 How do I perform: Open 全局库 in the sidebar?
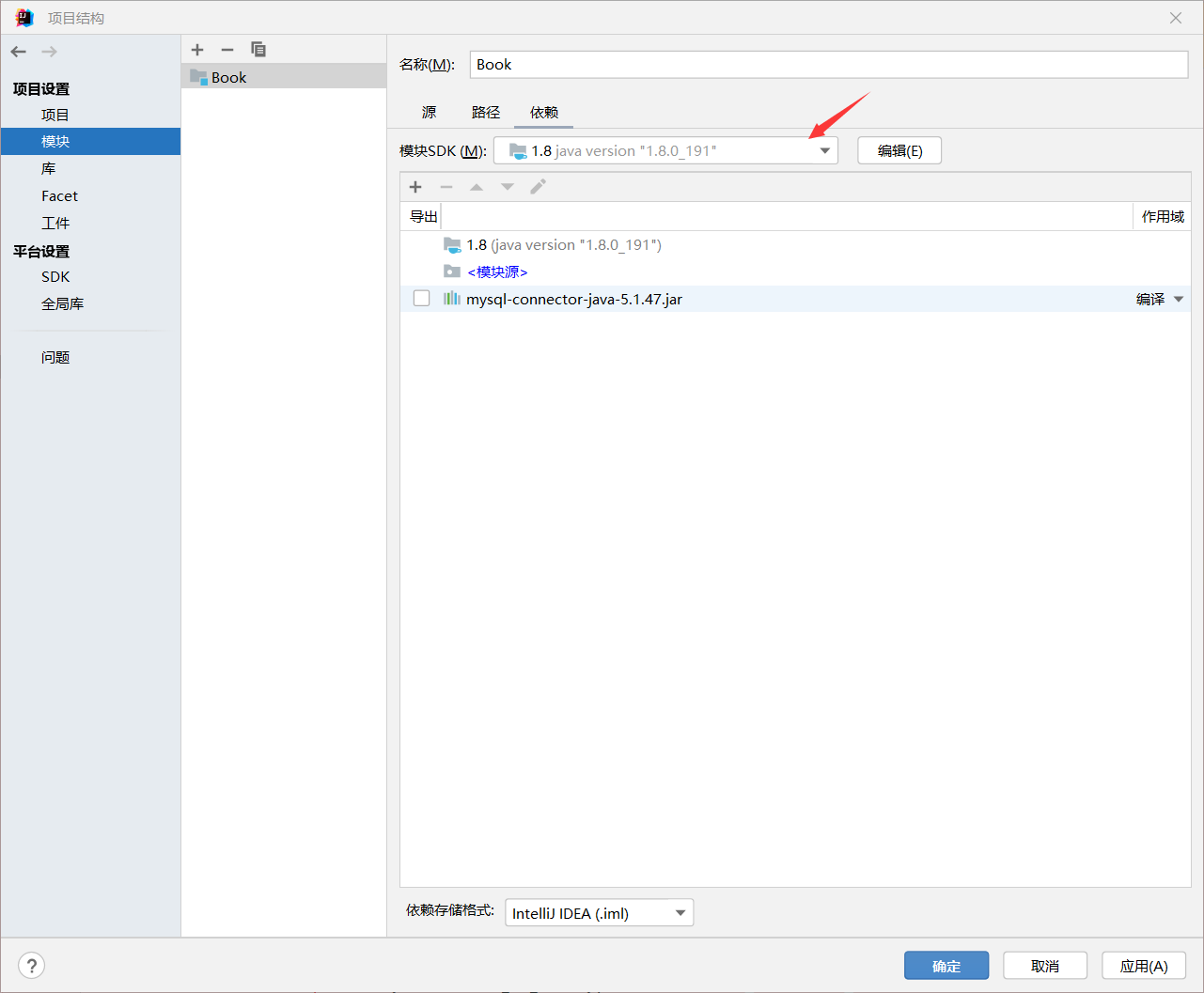tap(63, 303)
